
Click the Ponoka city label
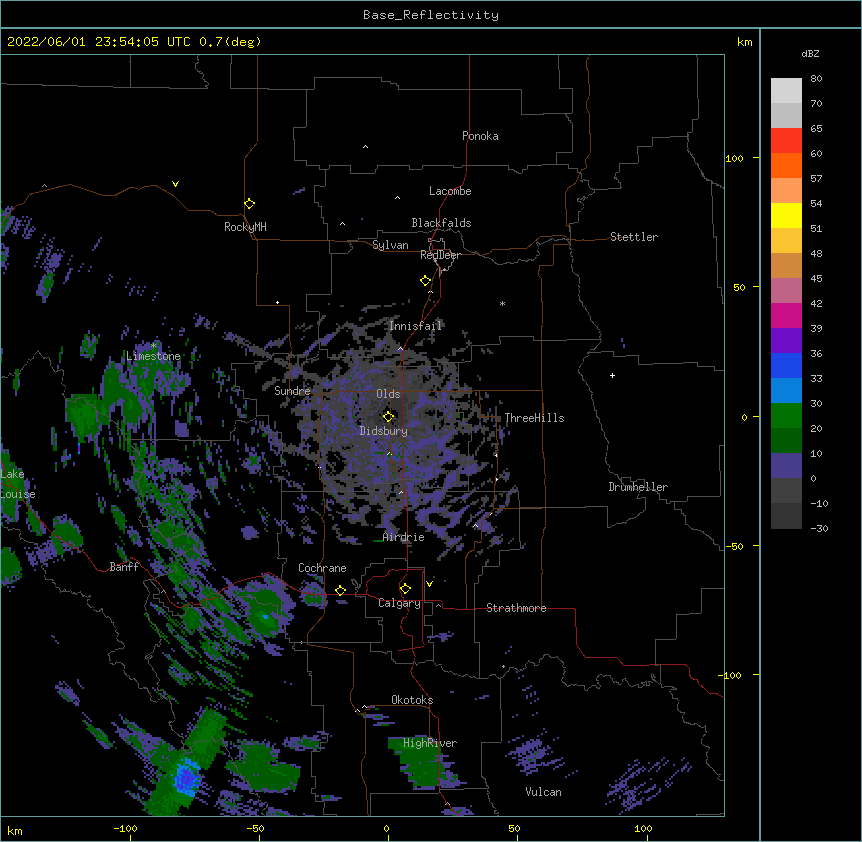point(480,136)
